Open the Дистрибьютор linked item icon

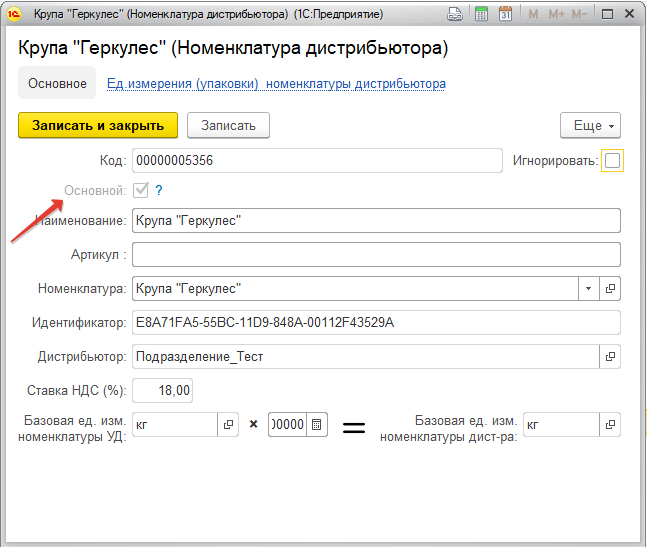[610, 356]
